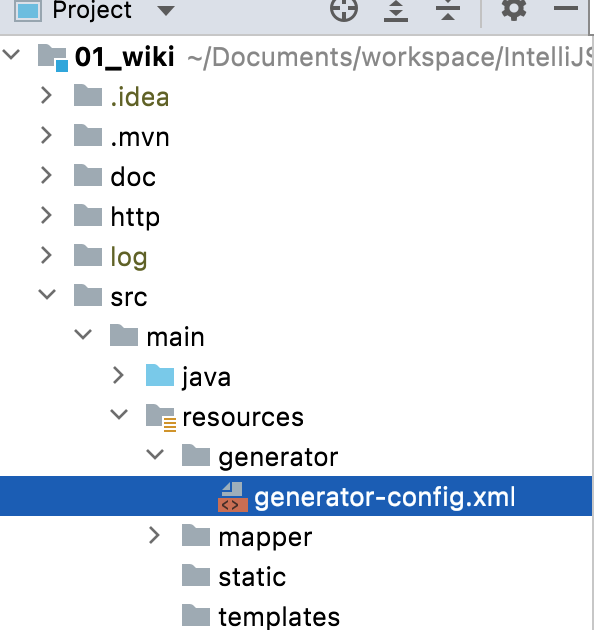Expand the http folder

pyautogui.click(x=47, y=215)
